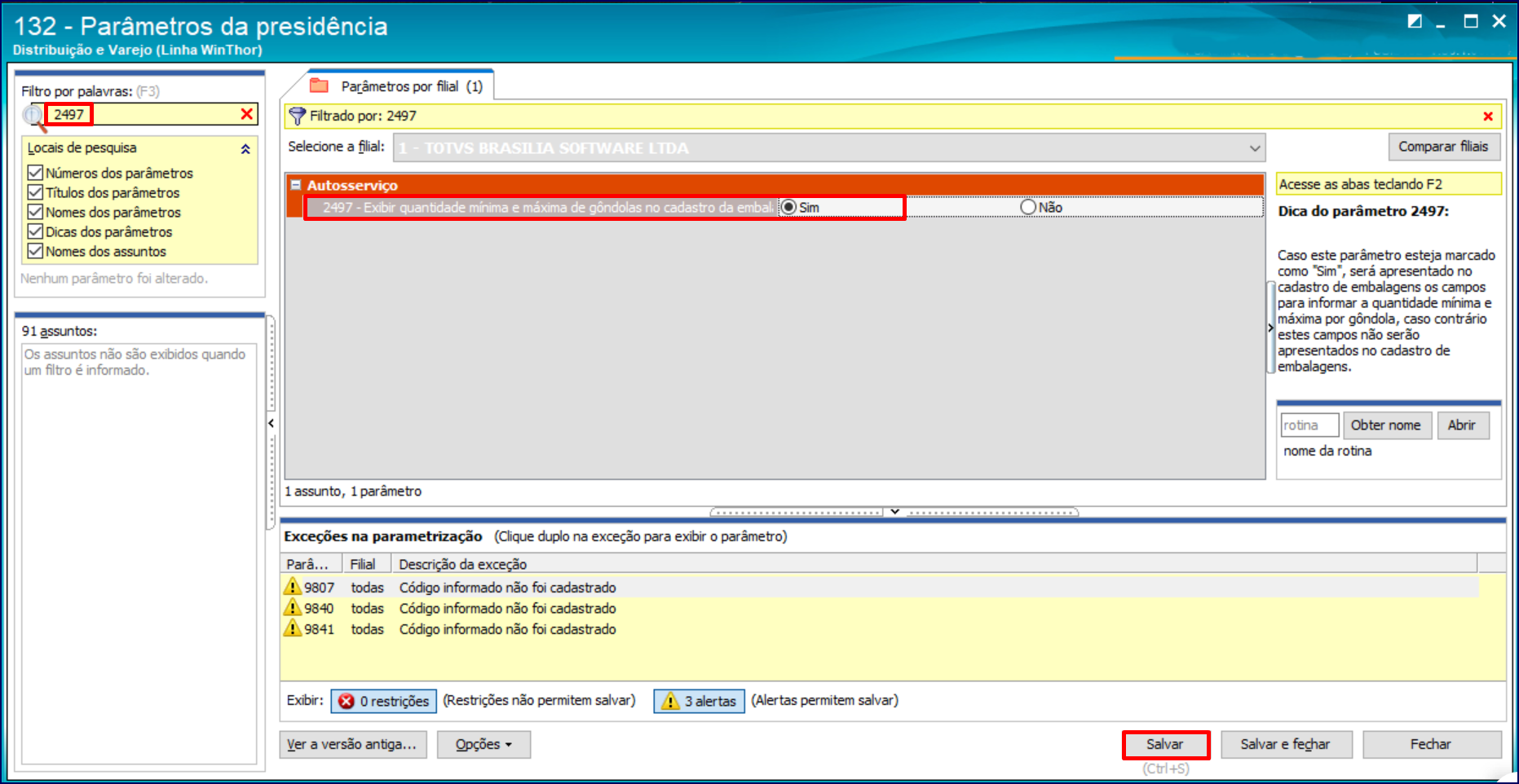Toggle Nomes dos parâmetros checkbox
1519x784 pixels.
pyautogui.click(x=35, y=212)
